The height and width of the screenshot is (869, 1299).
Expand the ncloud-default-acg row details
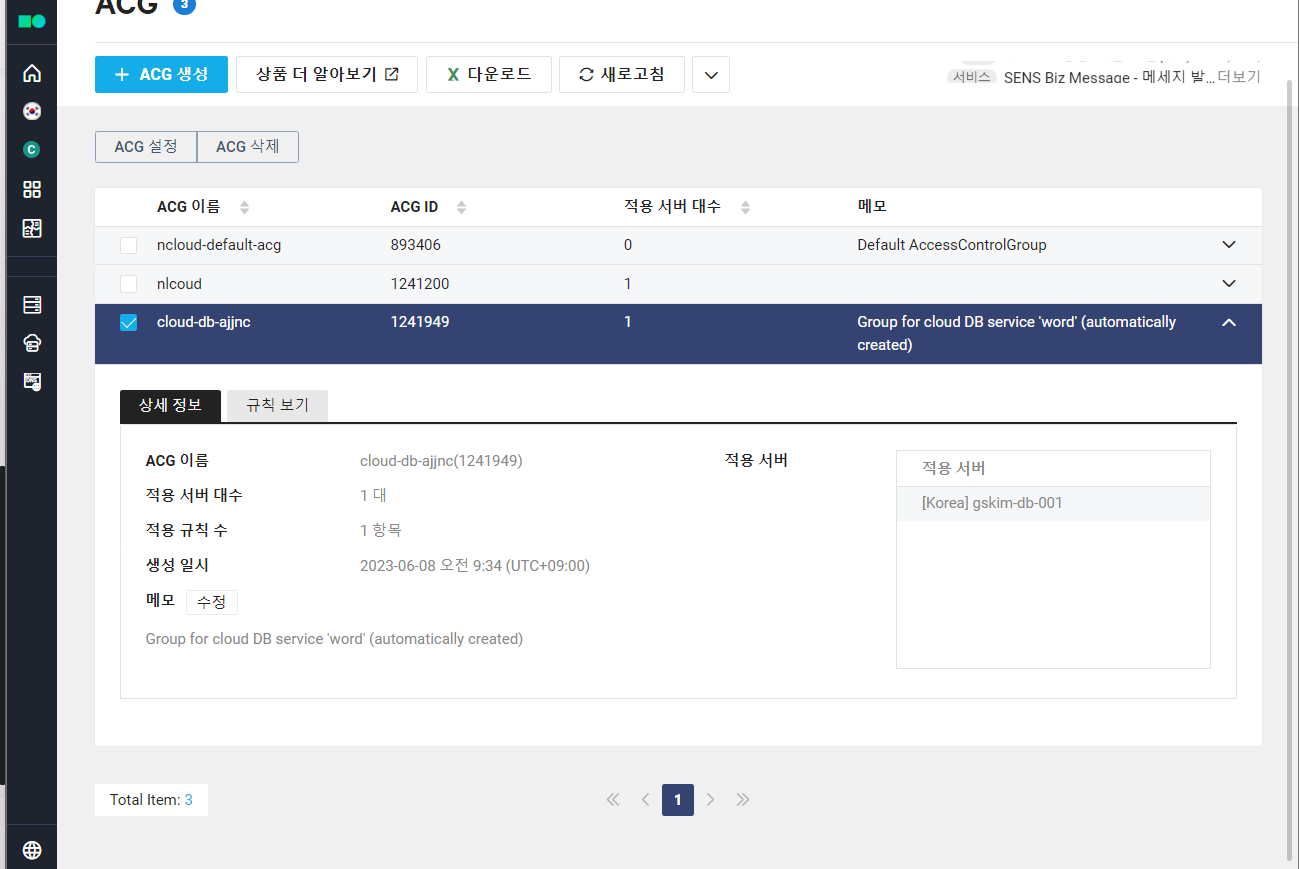(1229, 245)
